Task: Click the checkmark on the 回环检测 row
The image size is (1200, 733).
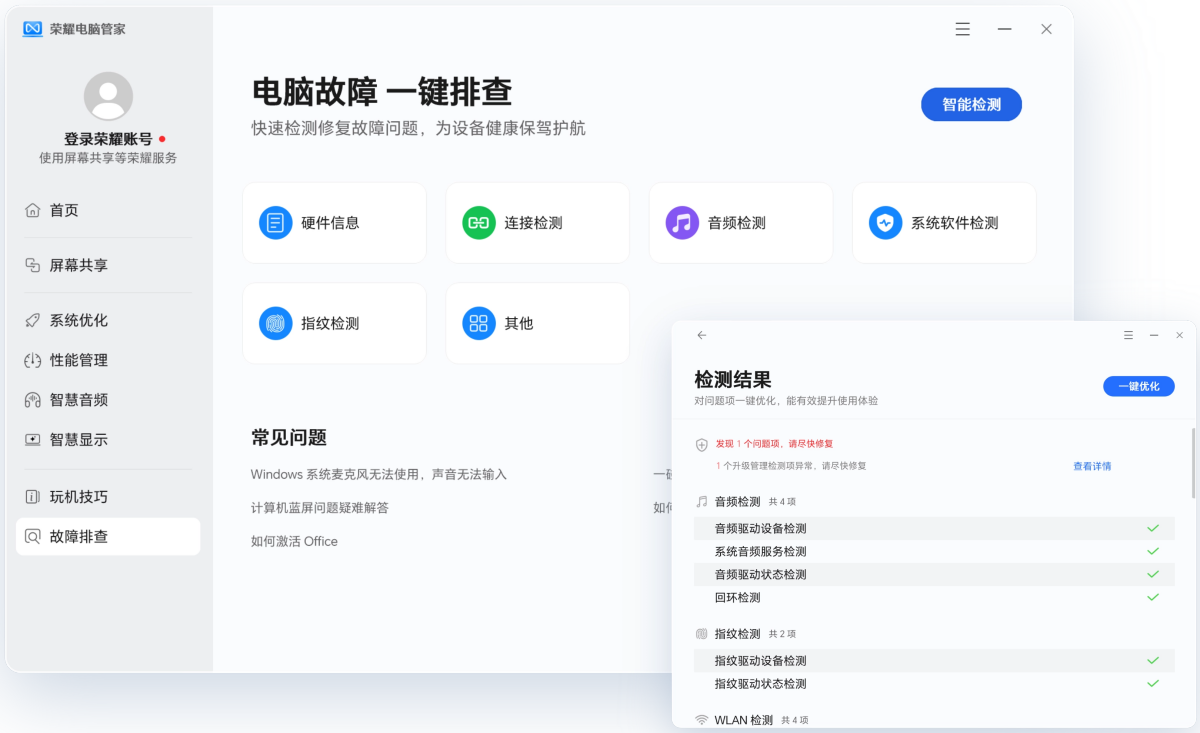Action: [1153, 597]
